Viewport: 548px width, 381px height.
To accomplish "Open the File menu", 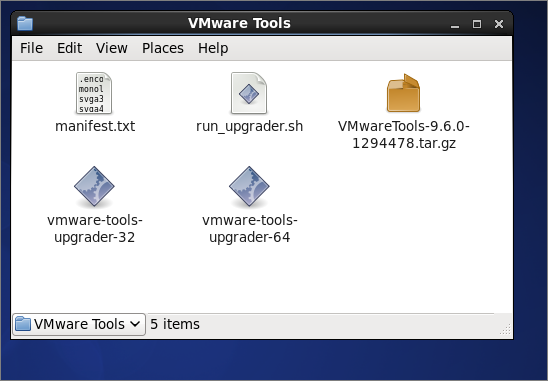I will click(31, 48).
